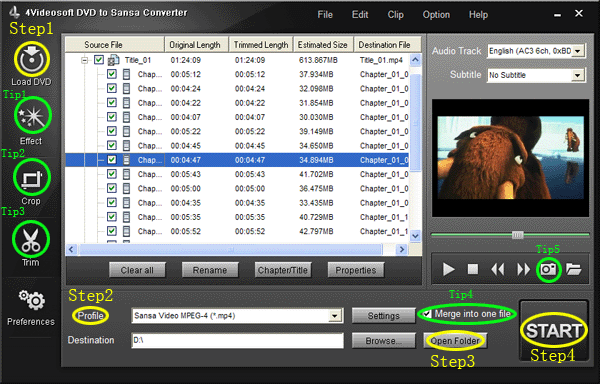Open the Trim scissors tool

coord(31,239)
